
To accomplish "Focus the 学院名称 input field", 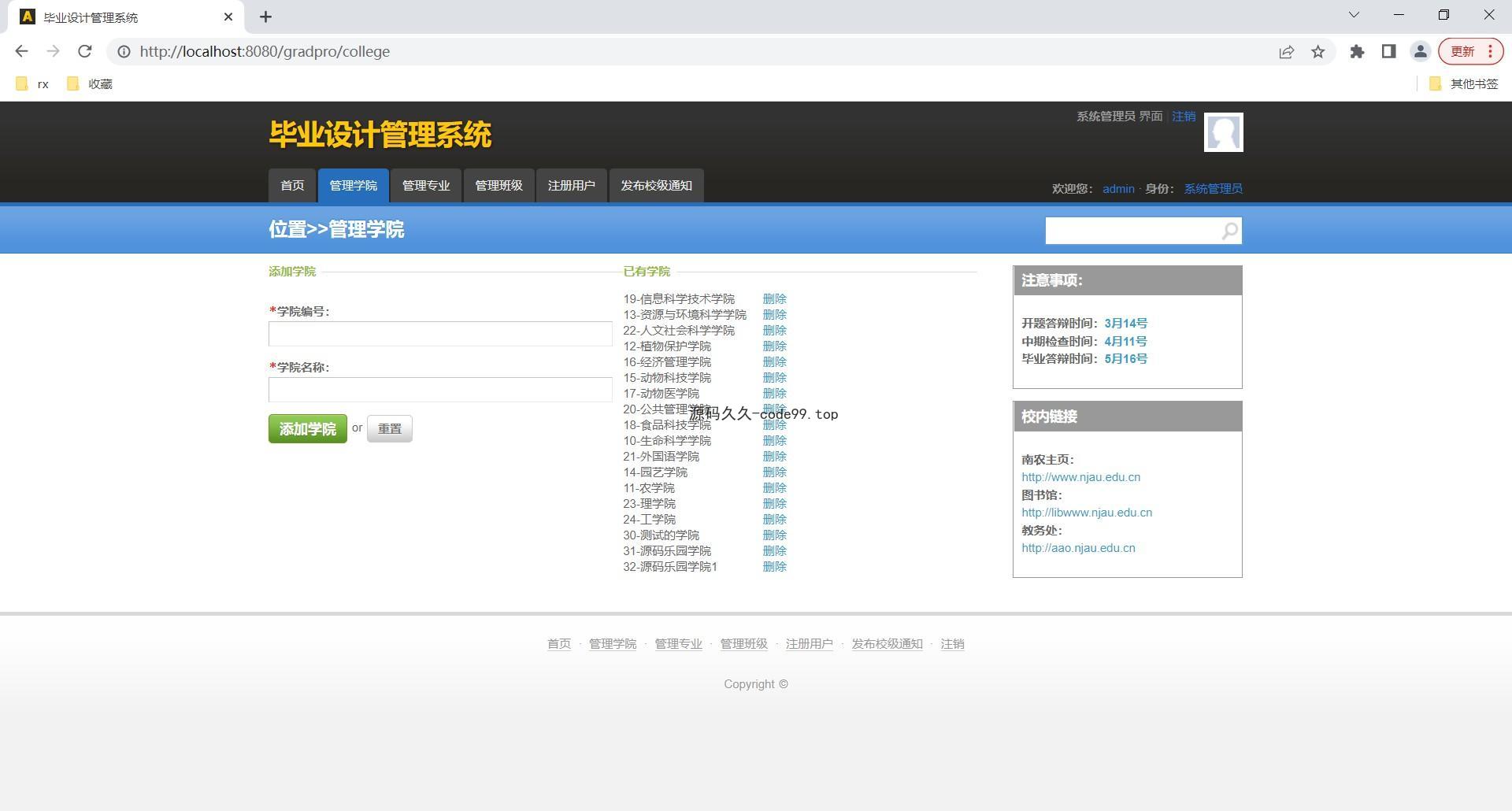I will [440, 390].
